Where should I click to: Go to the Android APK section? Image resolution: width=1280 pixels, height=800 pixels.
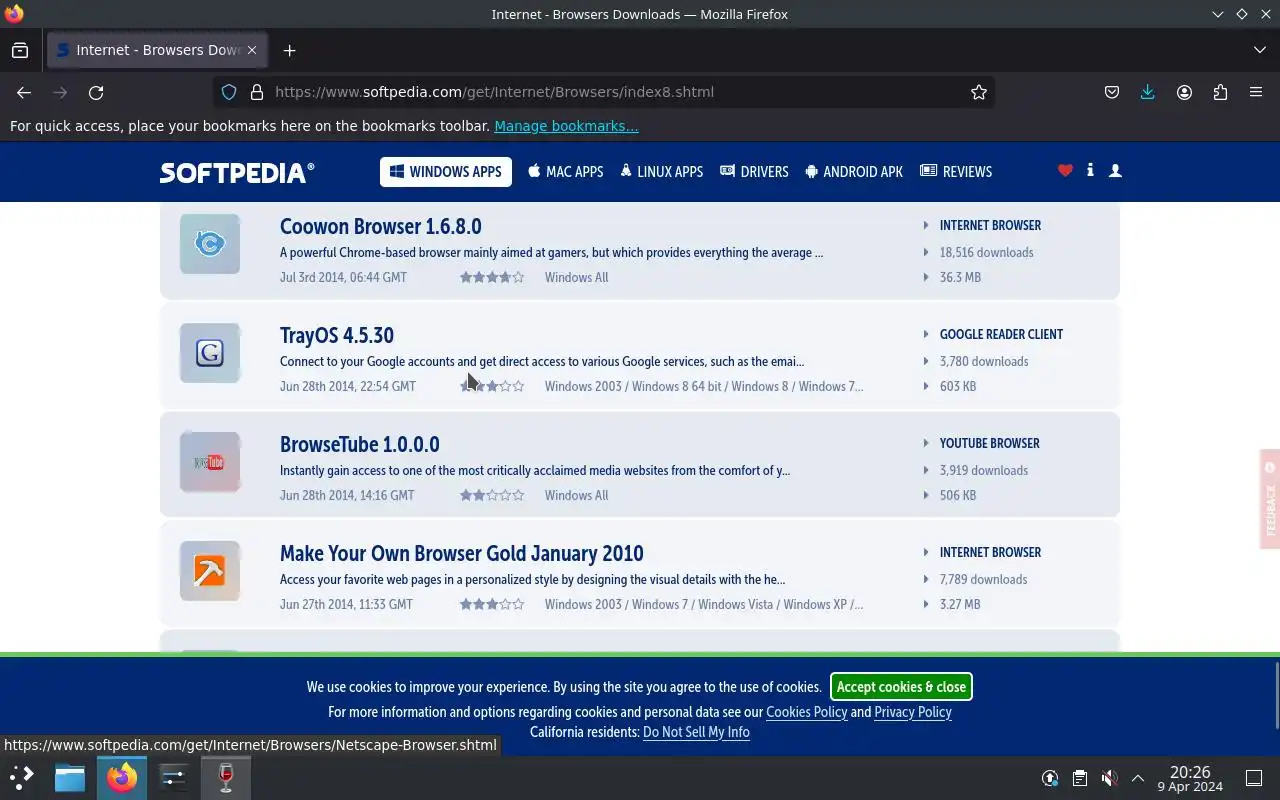pyautogui.click(x=854, y=172)
